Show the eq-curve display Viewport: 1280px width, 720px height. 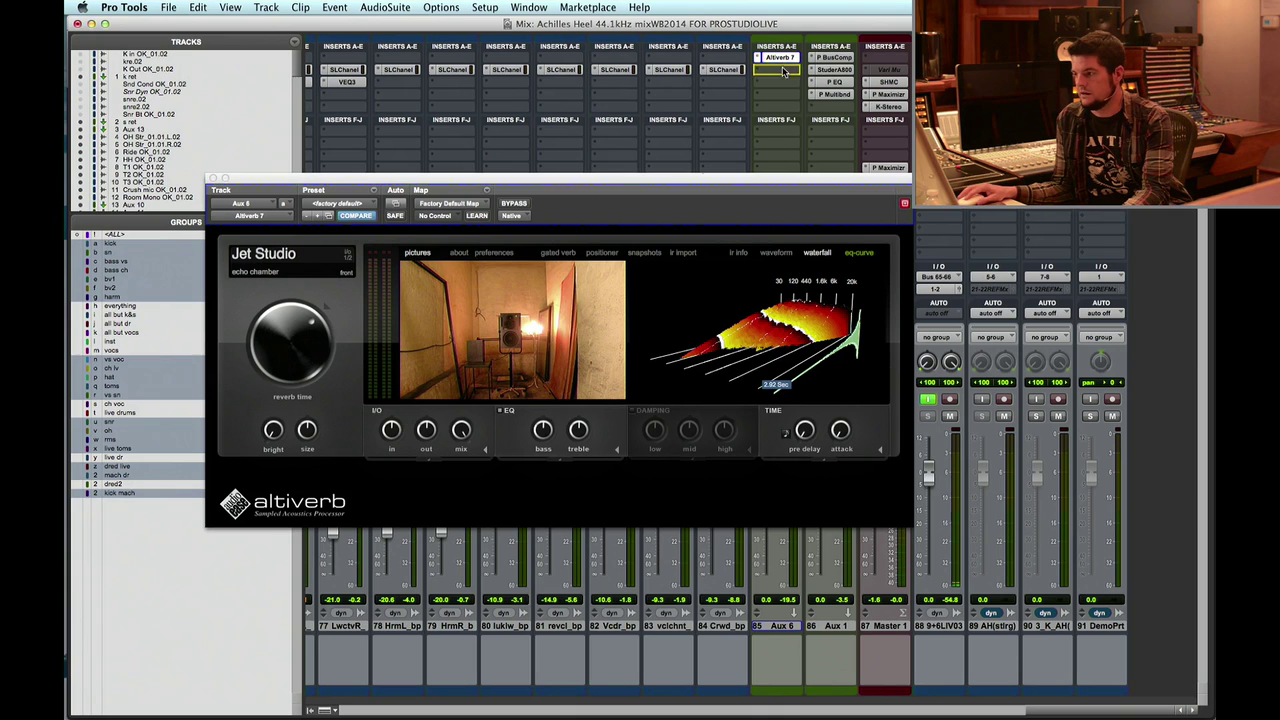click(859, 253)
